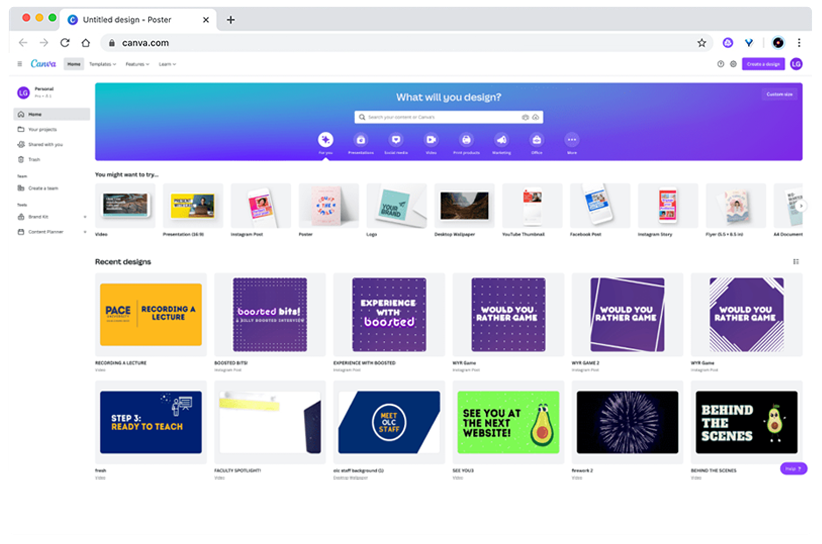Click the Personal account switcher
This screenshot has height=544, width=822.
51,92
